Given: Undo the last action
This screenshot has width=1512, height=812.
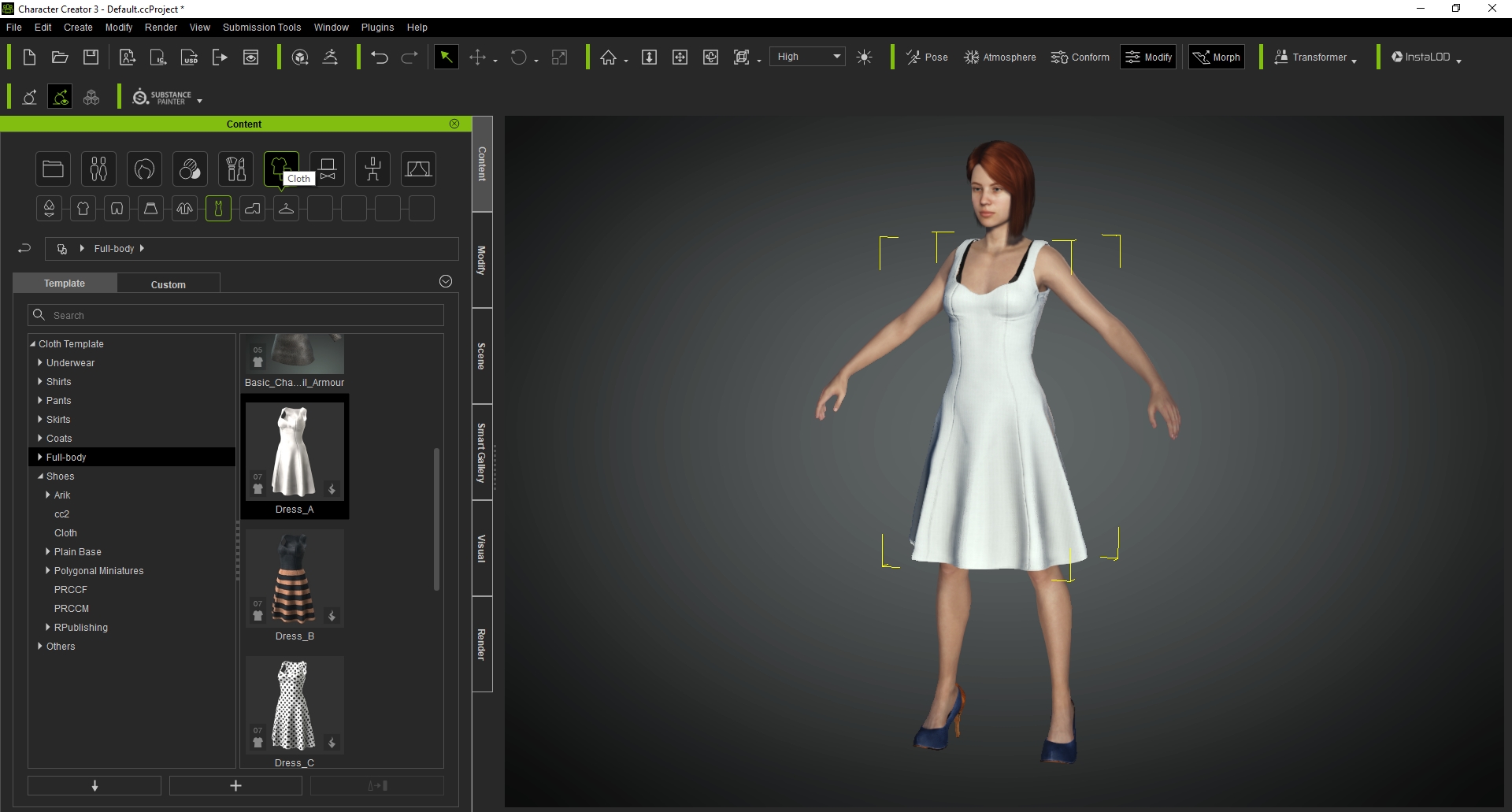Looking at the screenshot, I should tap(379, 57).
